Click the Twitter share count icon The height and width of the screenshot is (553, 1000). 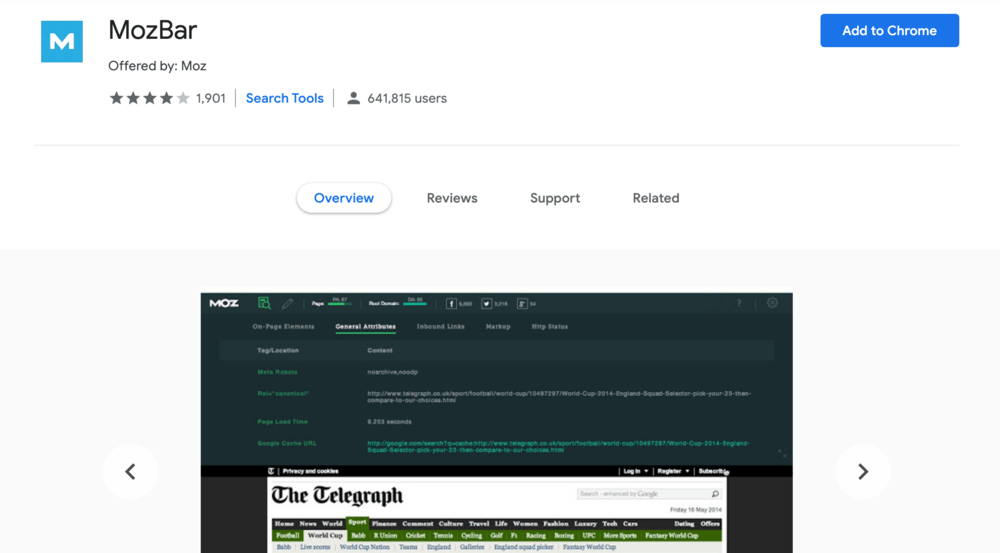(x=487, y=304)
